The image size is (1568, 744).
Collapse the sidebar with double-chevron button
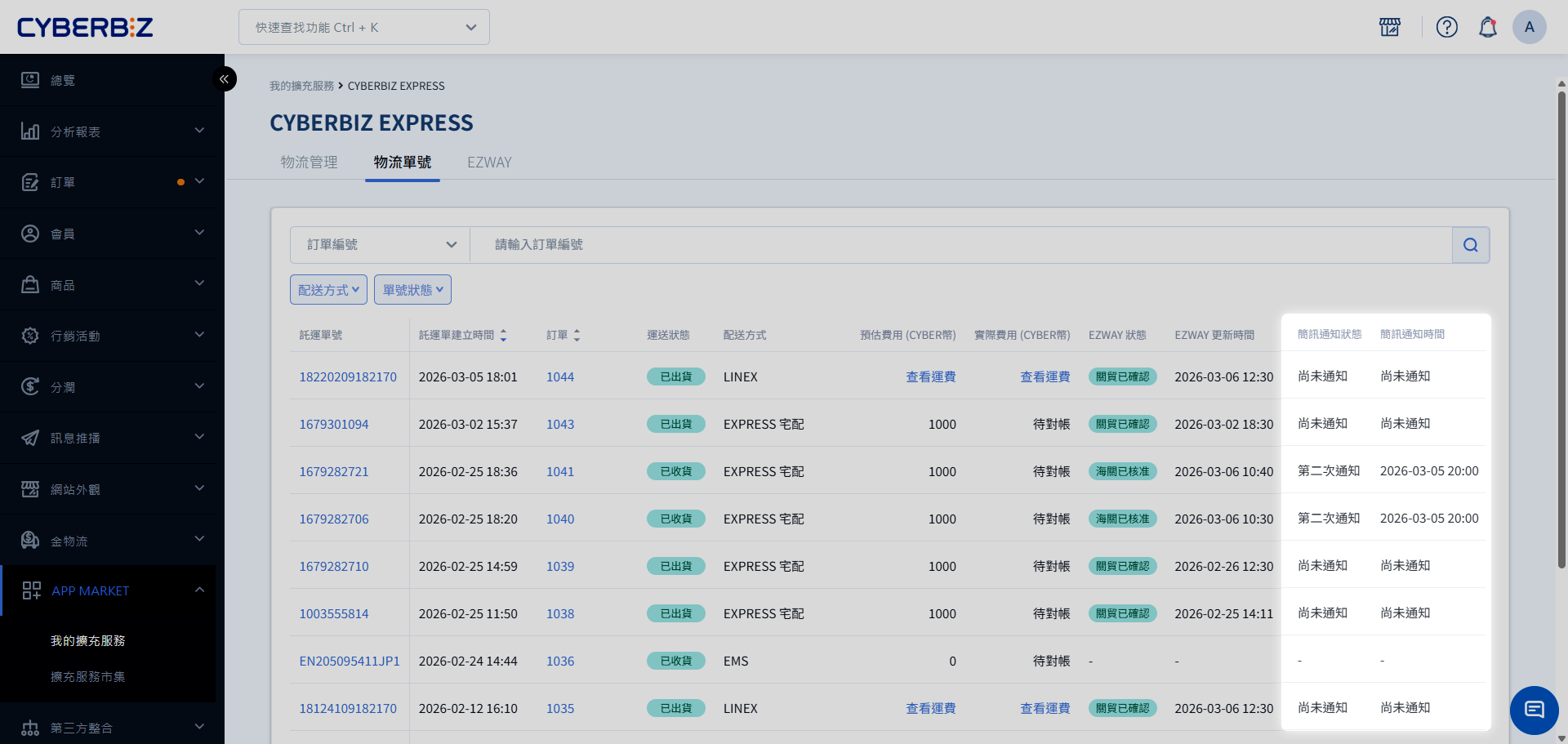point(224,79)
